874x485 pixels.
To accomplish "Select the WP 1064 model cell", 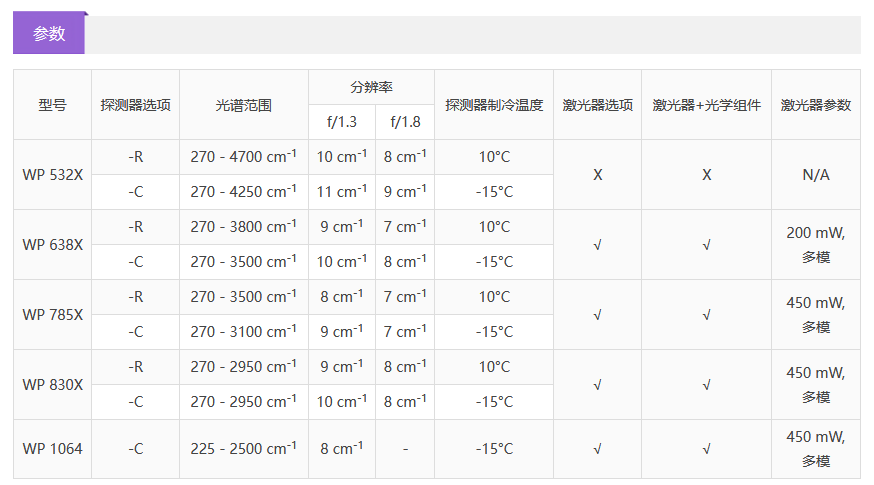I will [52, 449].
